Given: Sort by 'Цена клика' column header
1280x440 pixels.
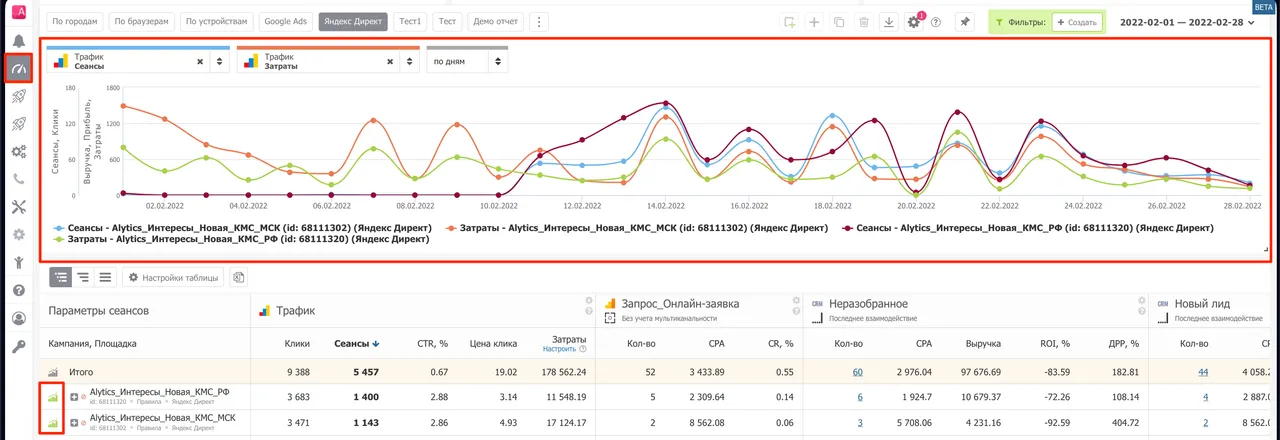Looking at the screenshot, I should [x=493, y=344].
